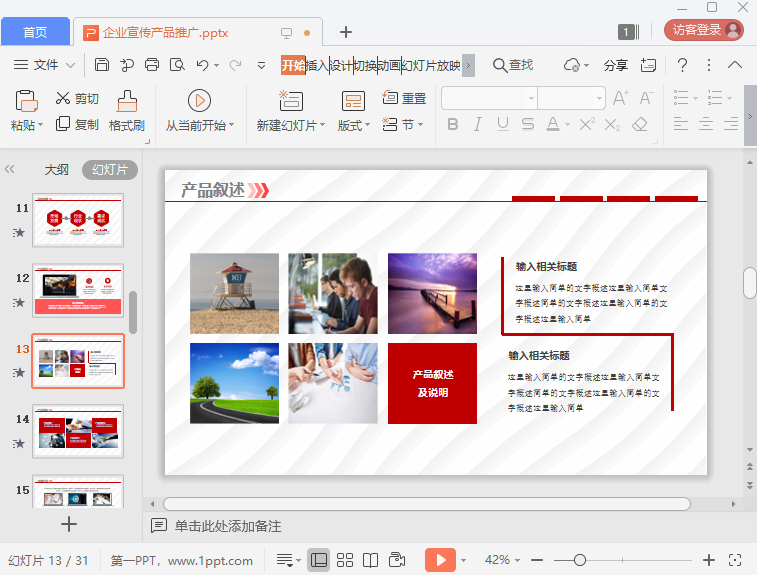Add new slide with plus below thumbnails

point(69,524)
